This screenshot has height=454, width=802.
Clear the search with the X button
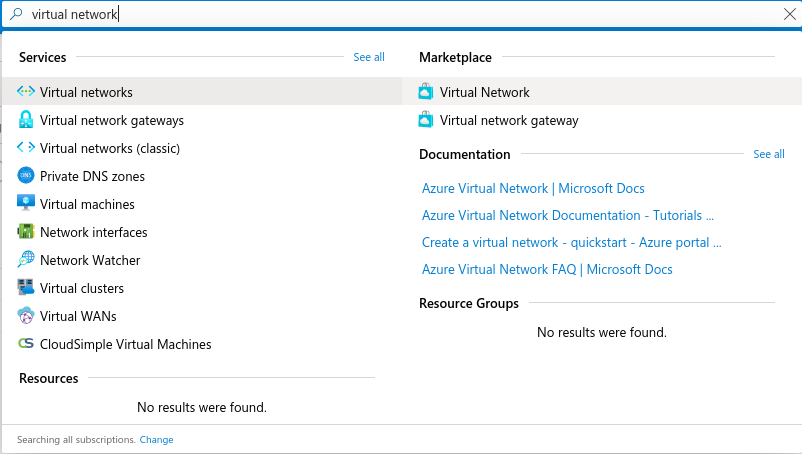789,14
